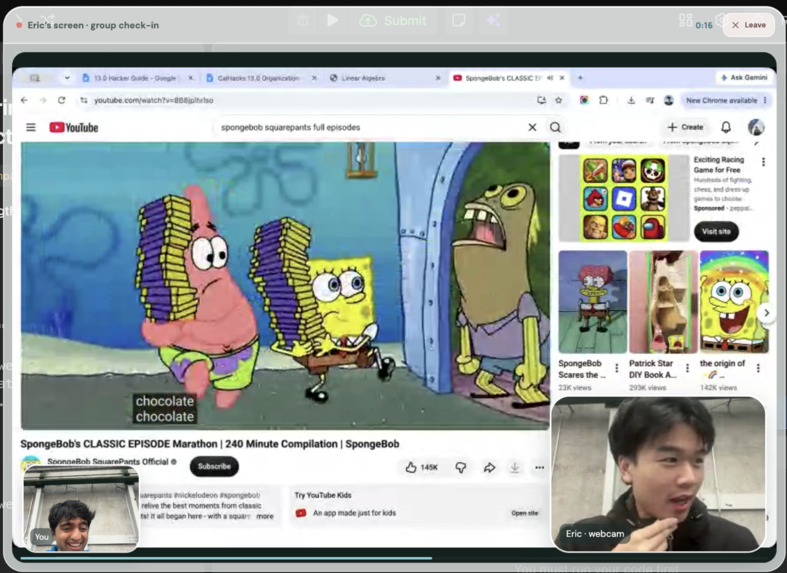The height and width of the screenshot is (573, 787).
Task: Click the install app icon in address bar
Action: pos(541,100)
